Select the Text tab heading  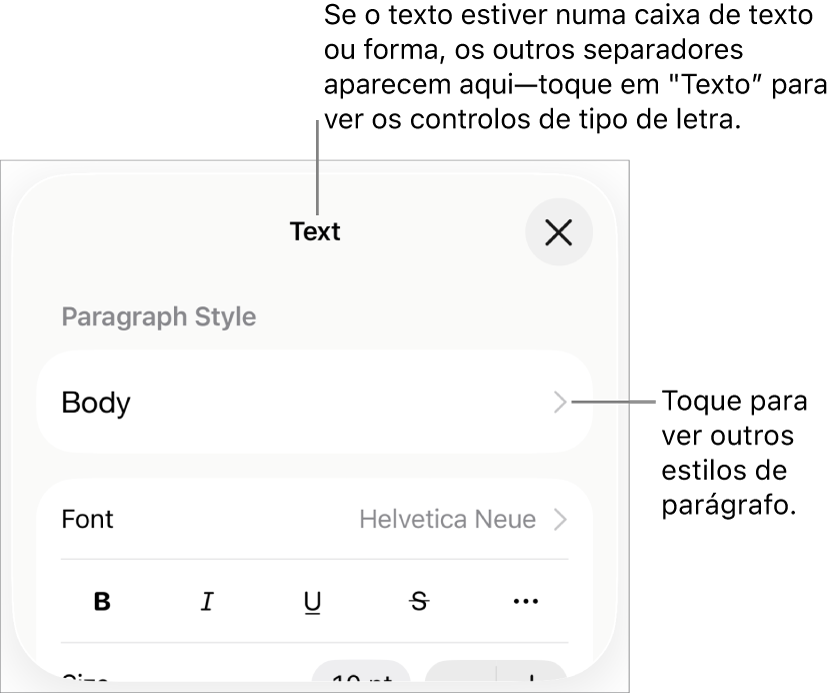click(315, 232)
